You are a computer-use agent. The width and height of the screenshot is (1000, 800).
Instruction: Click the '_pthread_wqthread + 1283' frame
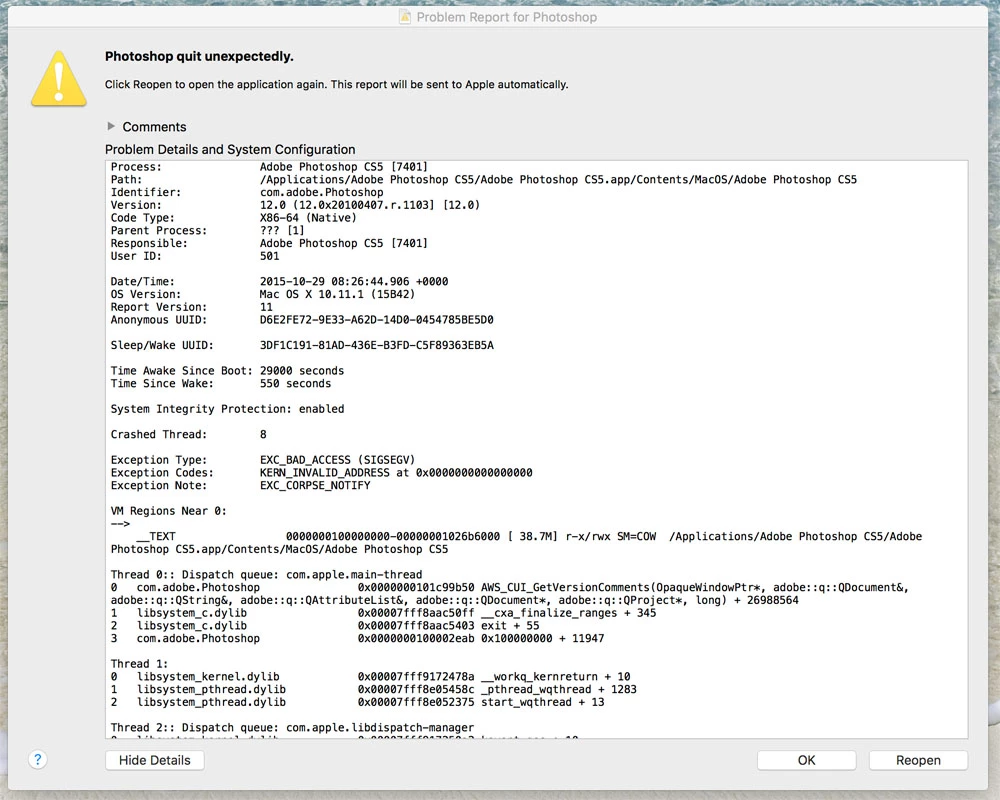374,690
